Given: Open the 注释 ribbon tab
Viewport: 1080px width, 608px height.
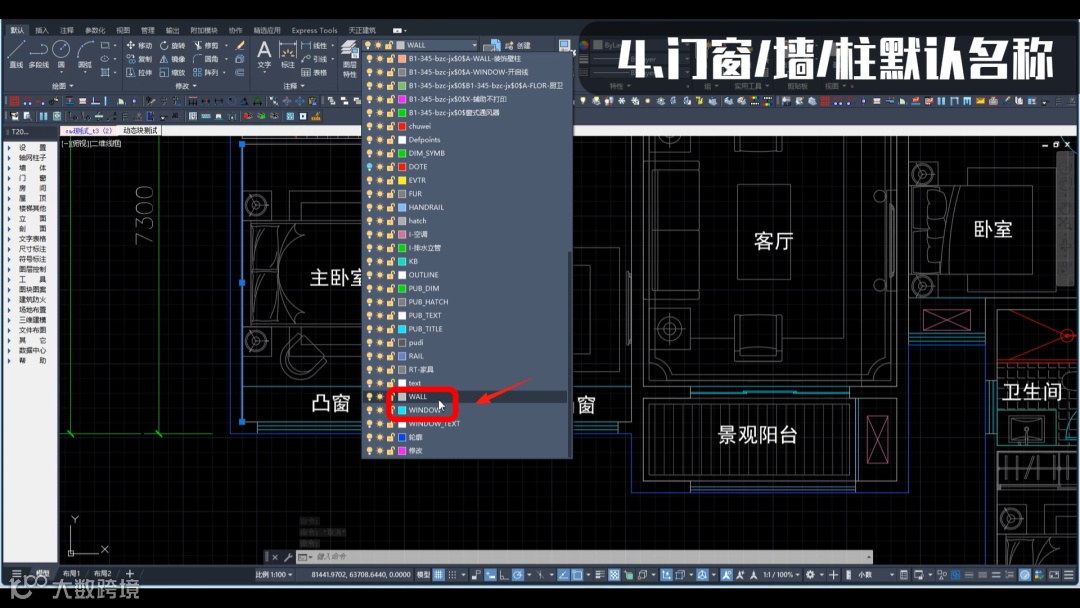Looking at the screenshot, I should (67, 30).
